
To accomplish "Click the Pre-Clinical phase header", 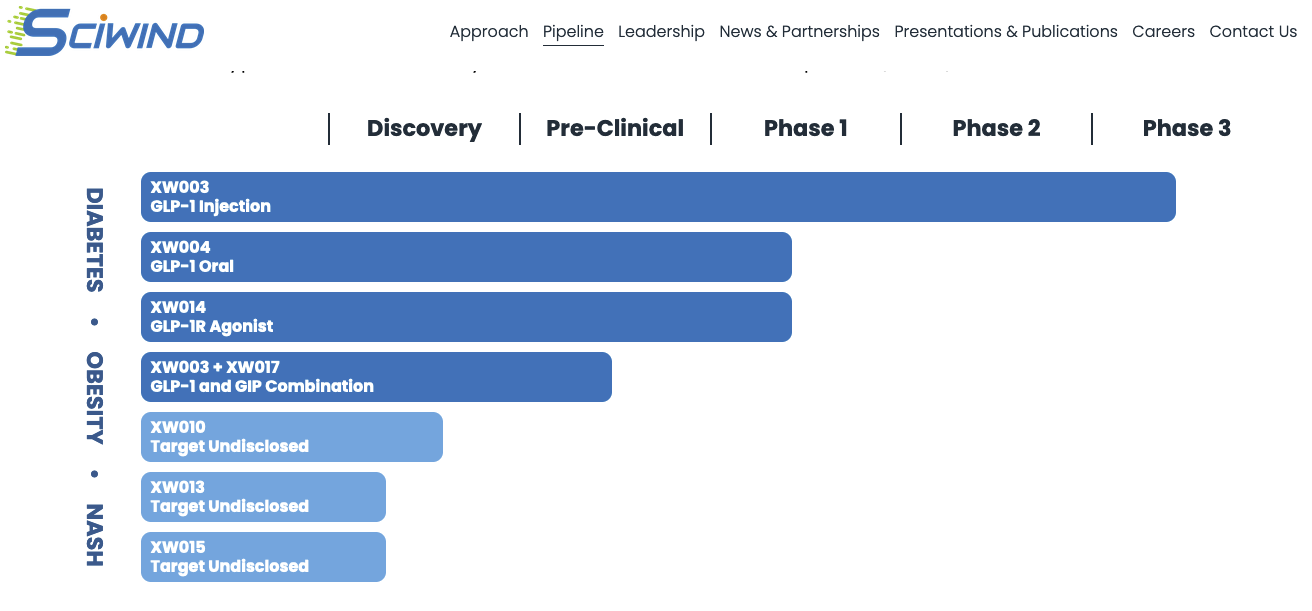I will click(x=615, y=129).
